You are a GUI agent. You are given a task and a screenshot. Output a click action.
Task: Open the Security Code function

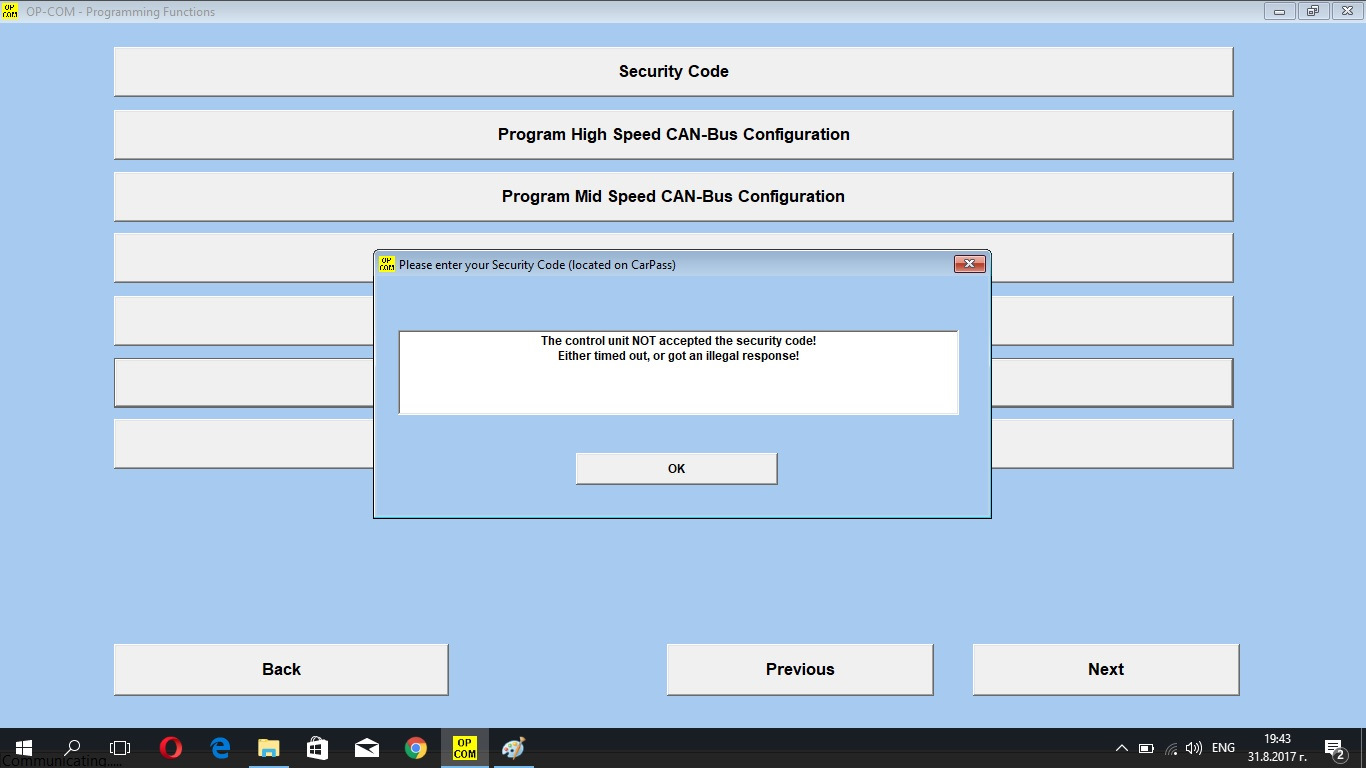coord(673,71)
